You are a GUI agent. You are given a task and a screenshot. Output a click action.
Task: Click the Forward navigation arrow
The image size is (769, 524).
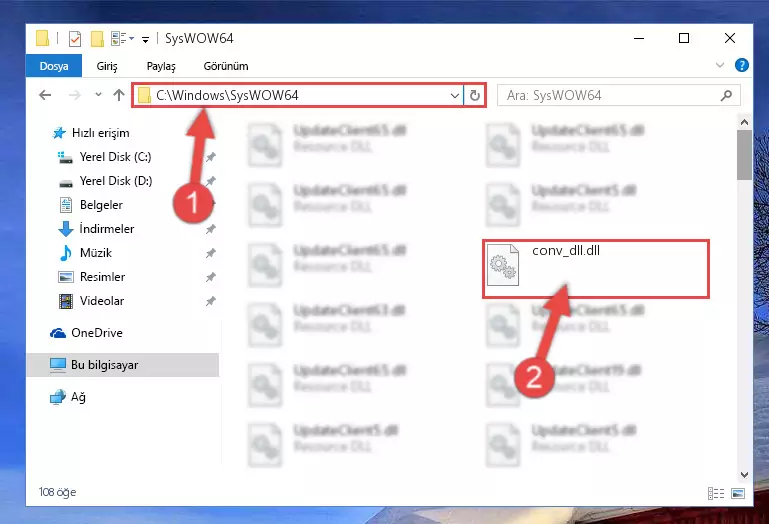click(75, 95)
